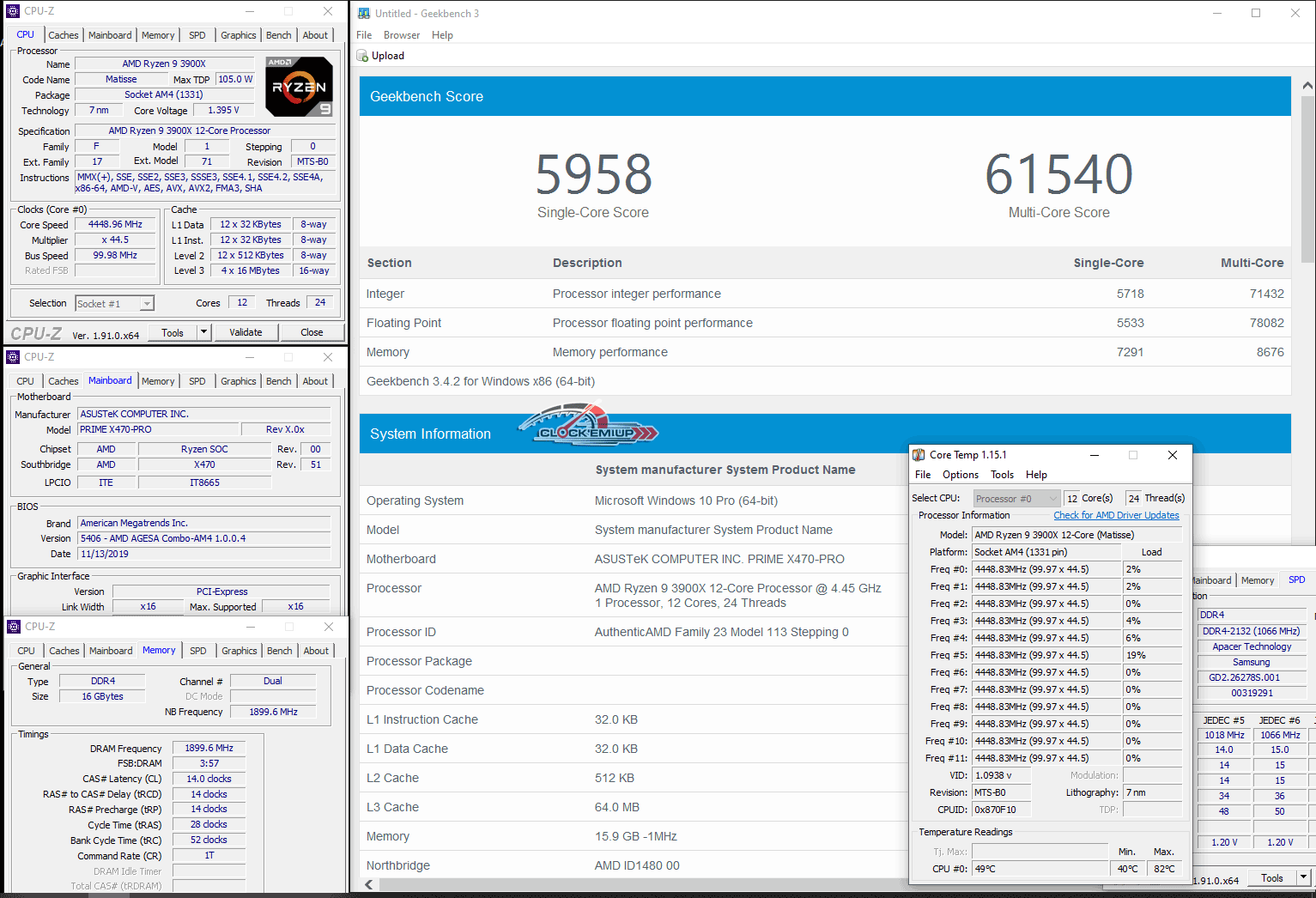Open Options menu in Core Temp
The height and width of the screenshot is (898, 1316).
[960, 475]
